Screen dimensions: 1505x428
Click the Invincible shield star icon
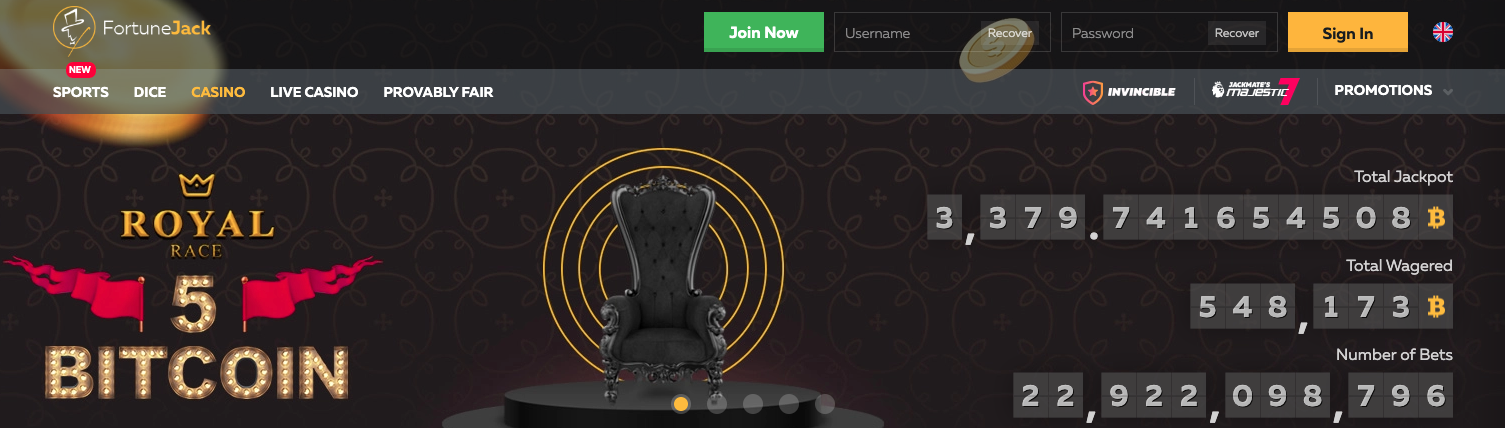(1093, 92)
